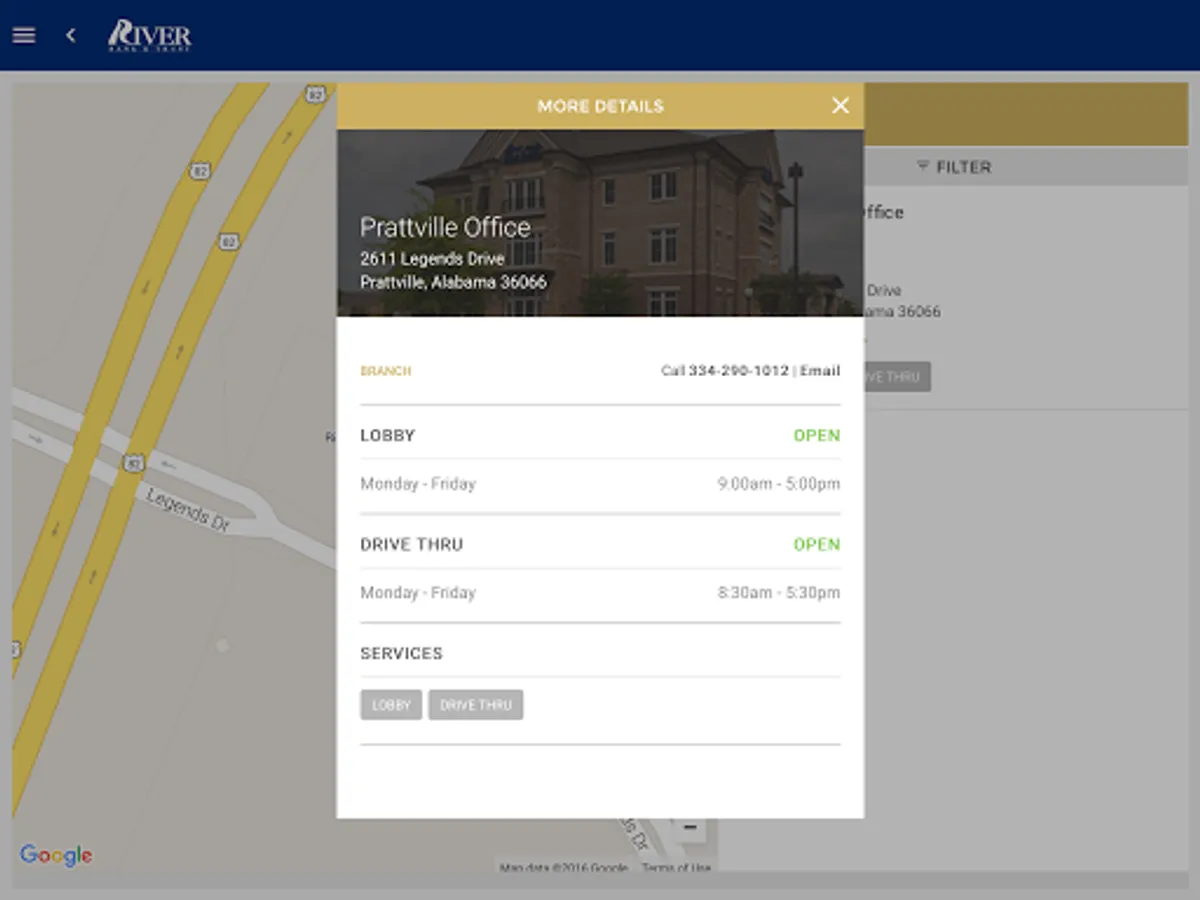Zoom out the map with minus button

pyautogui.click(x=690, y=828)
